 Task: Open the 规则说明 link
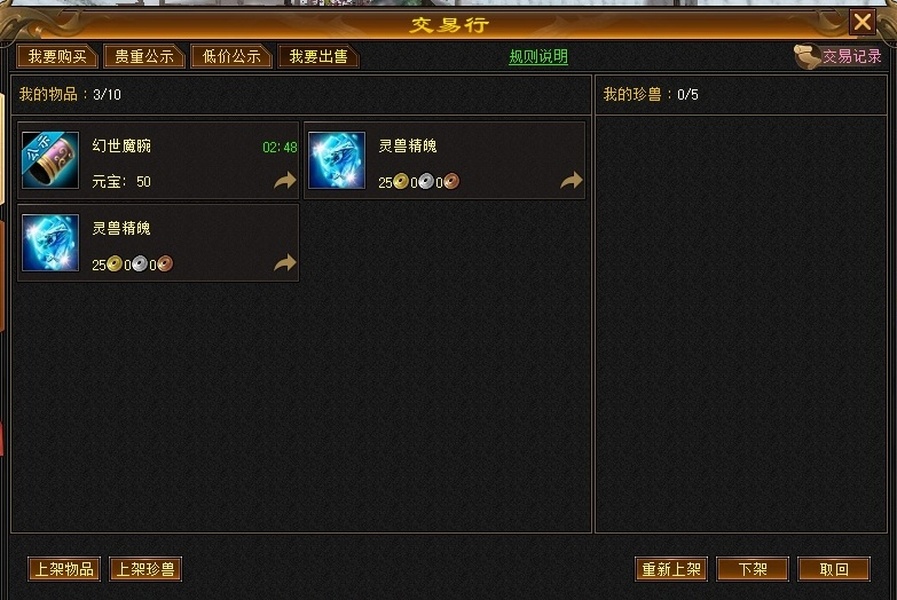tap(538, 57)
